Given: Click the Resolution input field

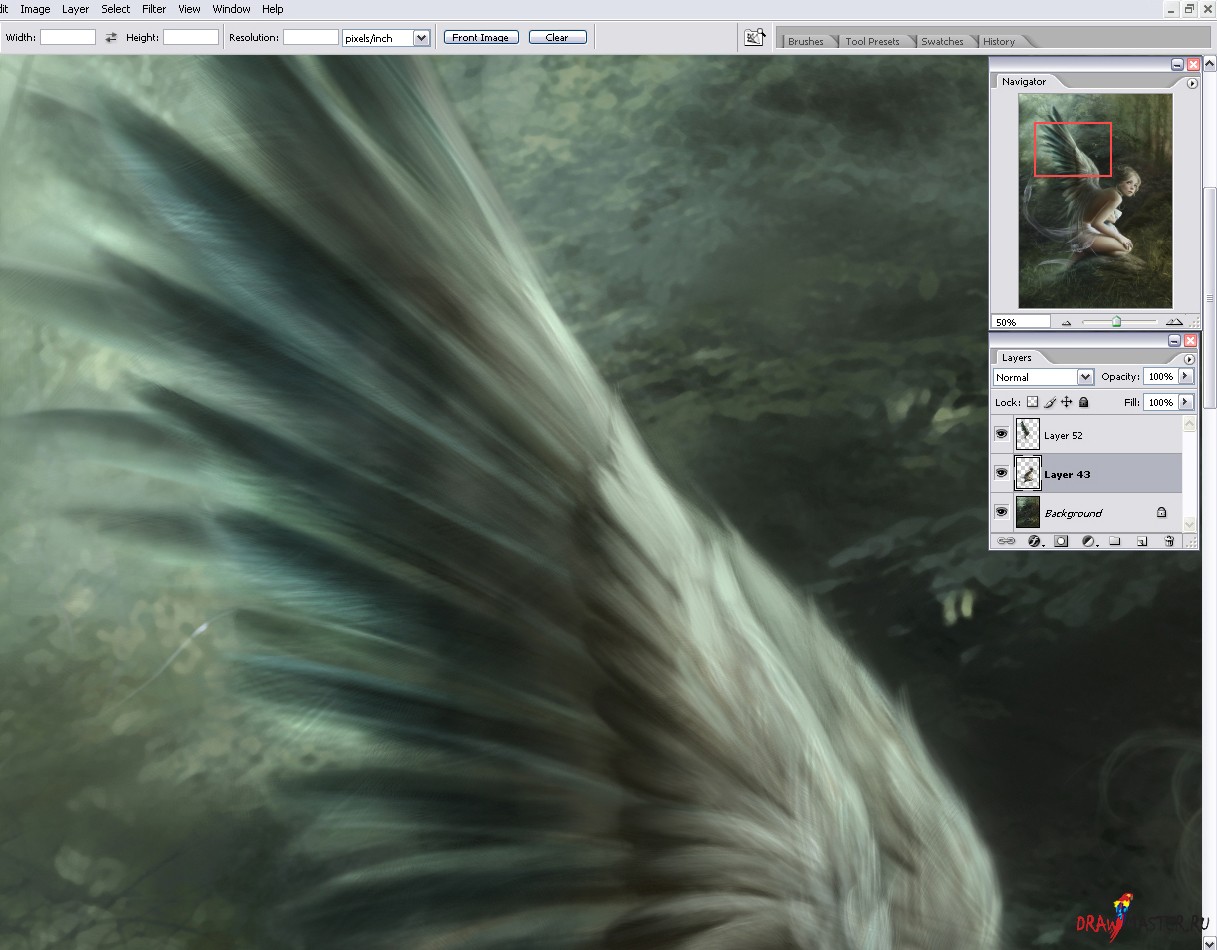Looking at the screenshot, I should (x=311, y=37).
